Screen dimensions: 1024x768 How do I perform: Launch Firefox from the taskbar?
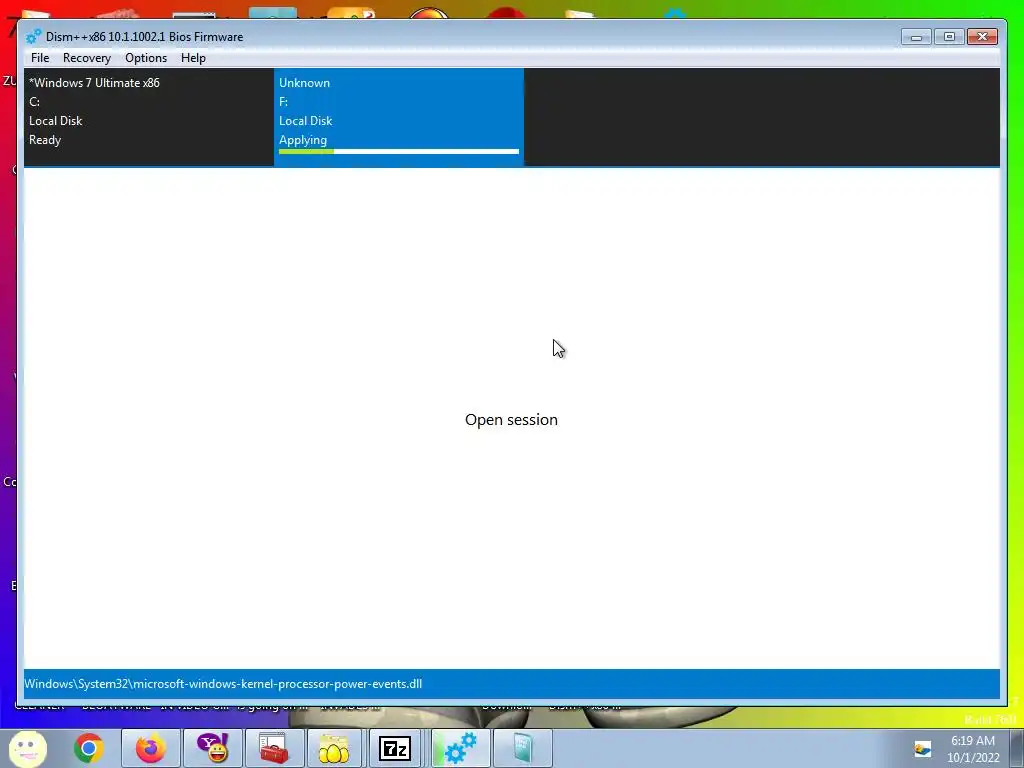(x=150, y=748)
